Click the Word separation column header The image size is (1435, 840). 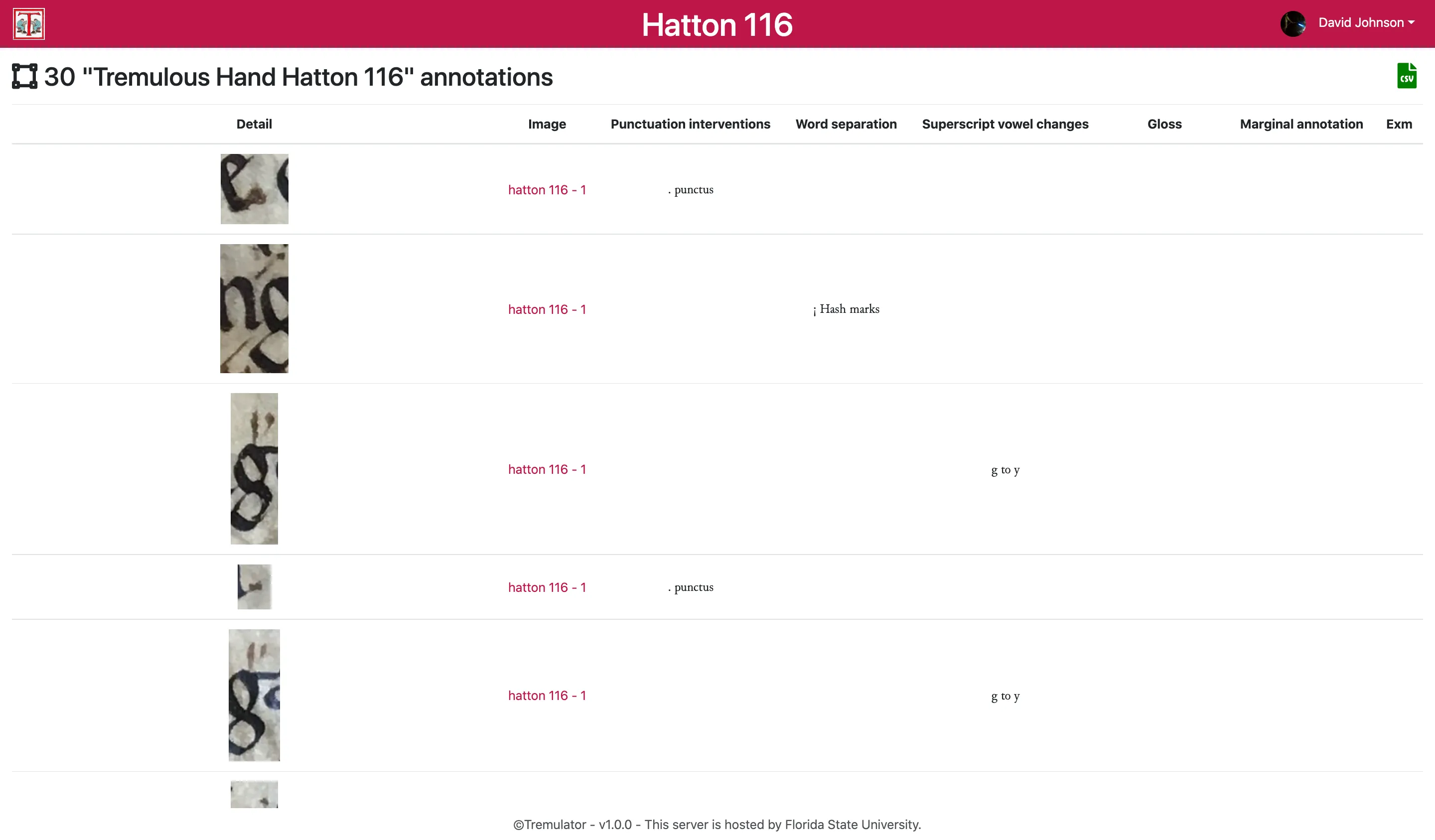(846, 124)
